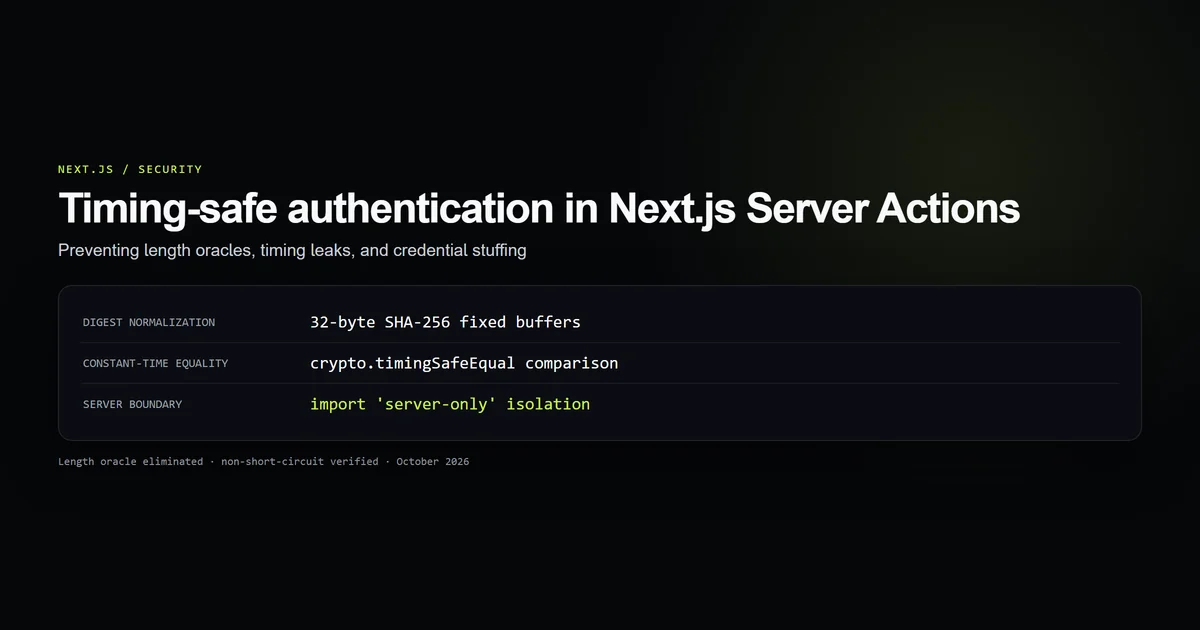Select the import 'server-only' isolation value

point(450,404)
